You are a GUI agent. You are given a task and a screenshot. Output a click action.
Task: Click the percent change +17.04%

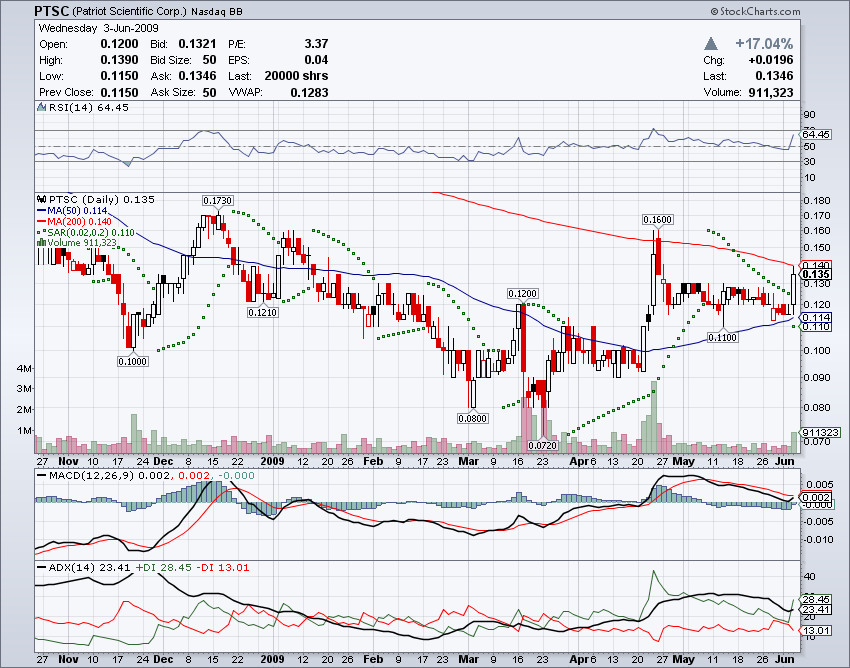pos(764,44)
